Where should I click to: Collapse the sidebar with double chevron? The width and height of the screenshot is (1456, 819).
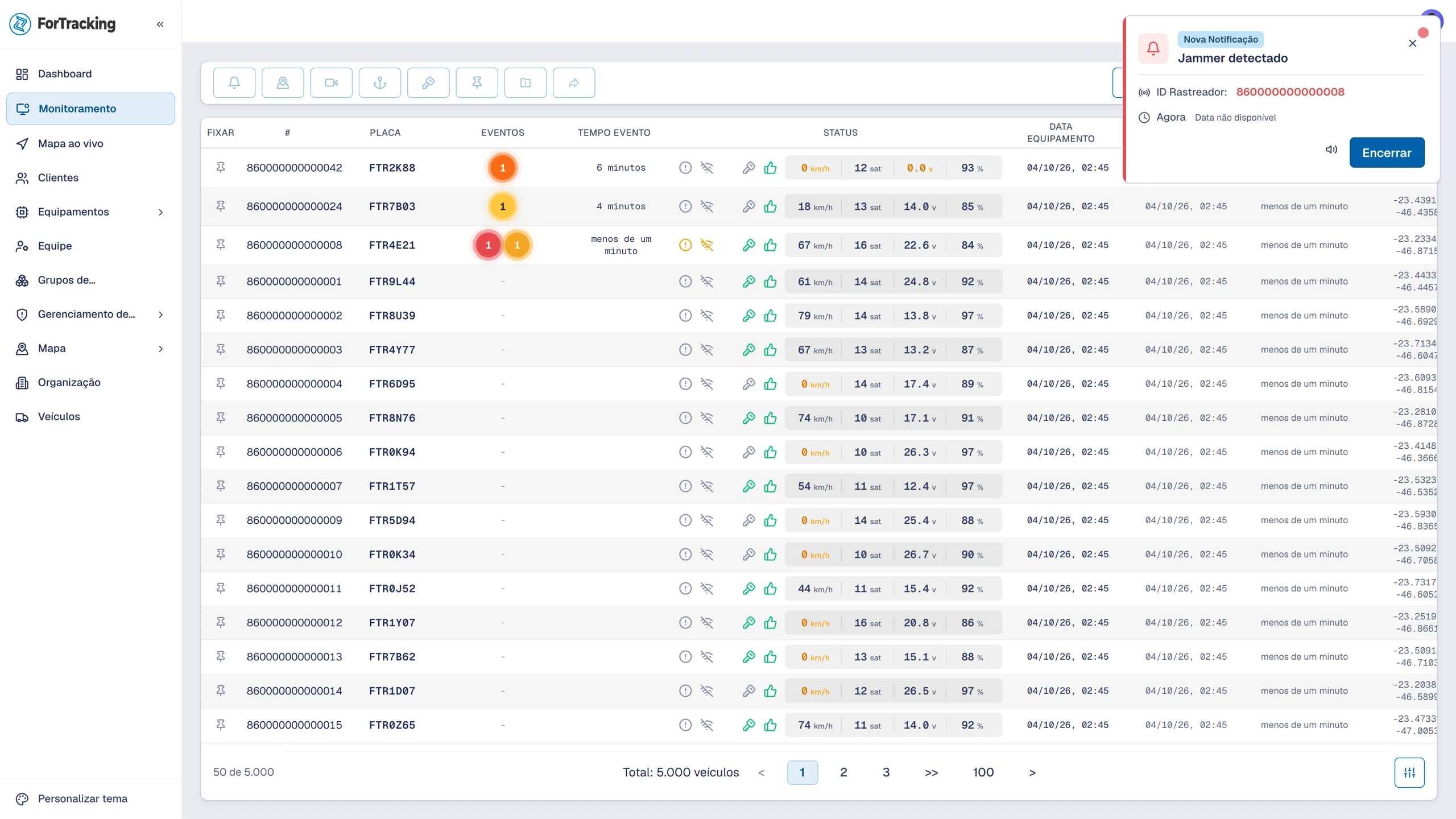tap(160, 24)
